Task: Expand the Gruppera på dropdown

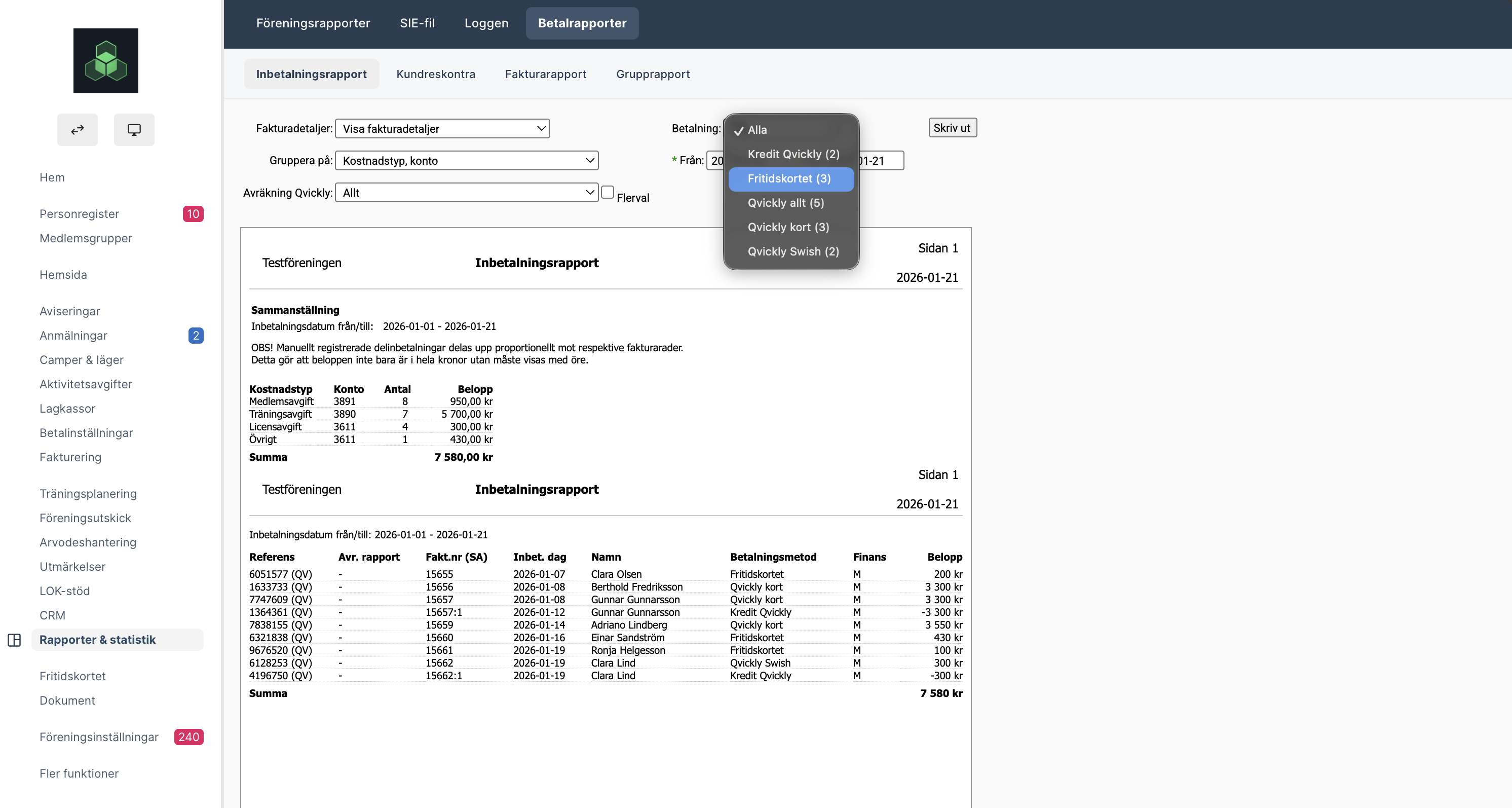Action: [x=466, y=161]
